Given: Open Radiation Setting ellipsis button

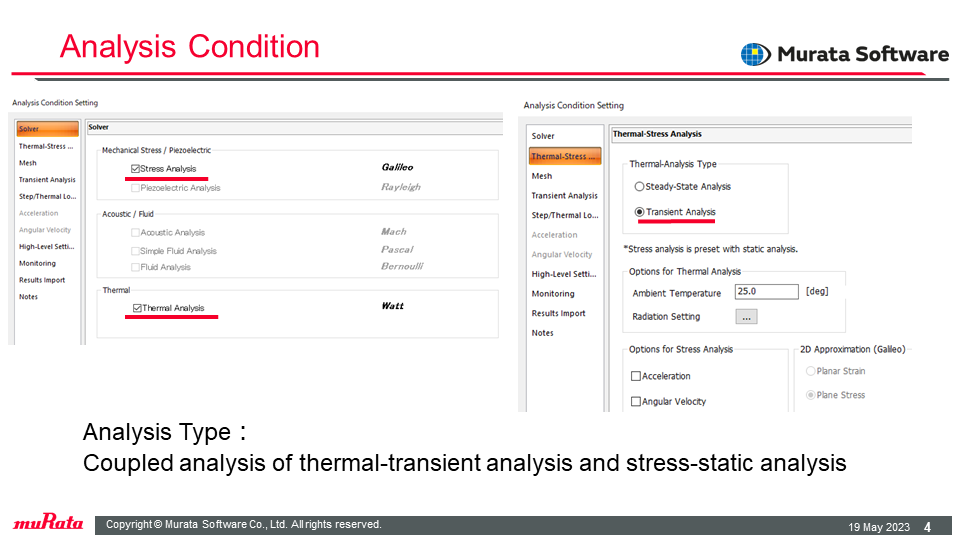Looking at the screenshot, I should [746, 317].
